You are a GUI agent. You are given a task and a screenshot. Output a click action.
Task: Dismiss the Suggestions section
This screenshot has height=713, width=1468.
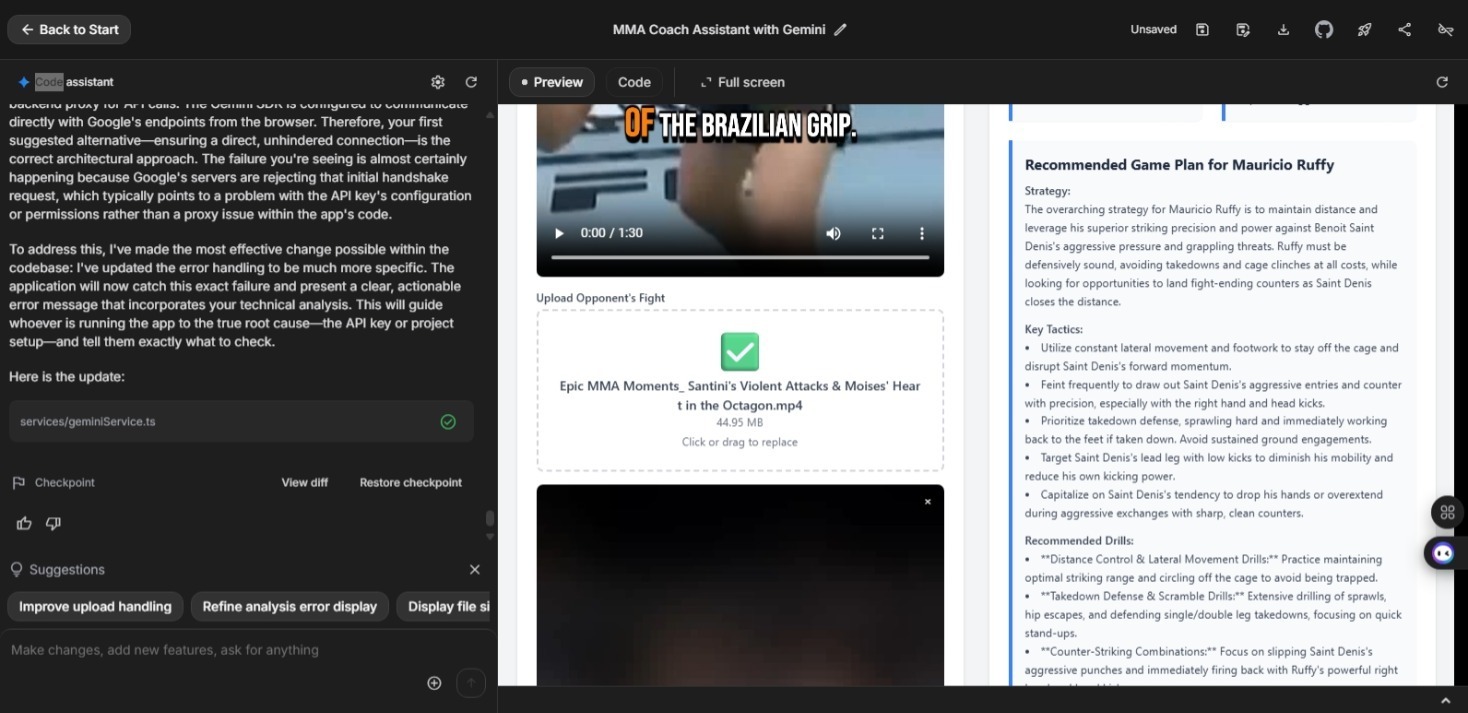point(475,569)
